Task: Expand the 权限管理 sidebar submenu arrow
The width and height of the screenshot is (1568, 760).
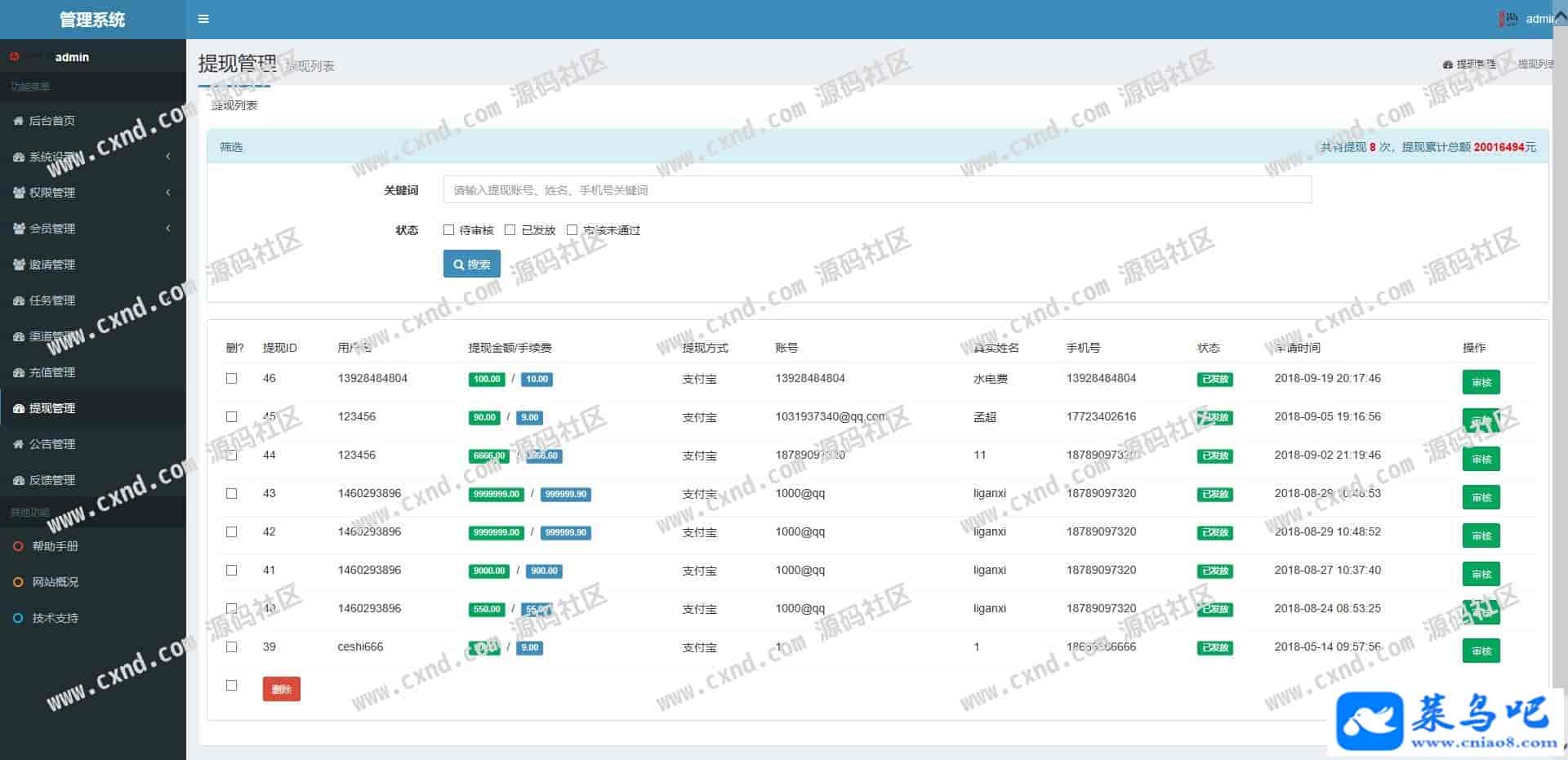Action: (168, 193)
